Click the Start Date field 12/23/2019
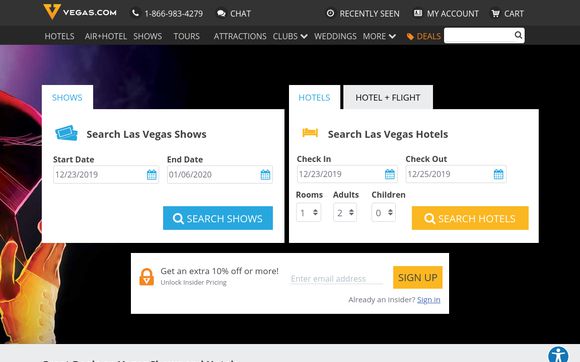Image resolution: width=580 pixels, height=362 pixels. click(106, 175)
